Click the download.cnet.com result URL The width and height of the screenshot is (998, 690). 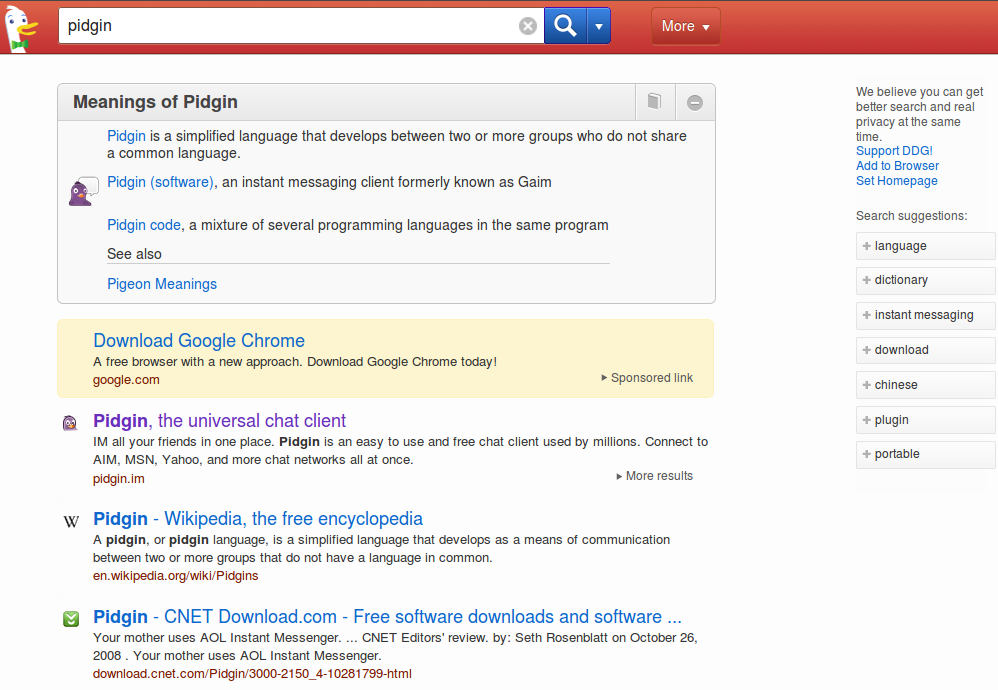point(252,674)
